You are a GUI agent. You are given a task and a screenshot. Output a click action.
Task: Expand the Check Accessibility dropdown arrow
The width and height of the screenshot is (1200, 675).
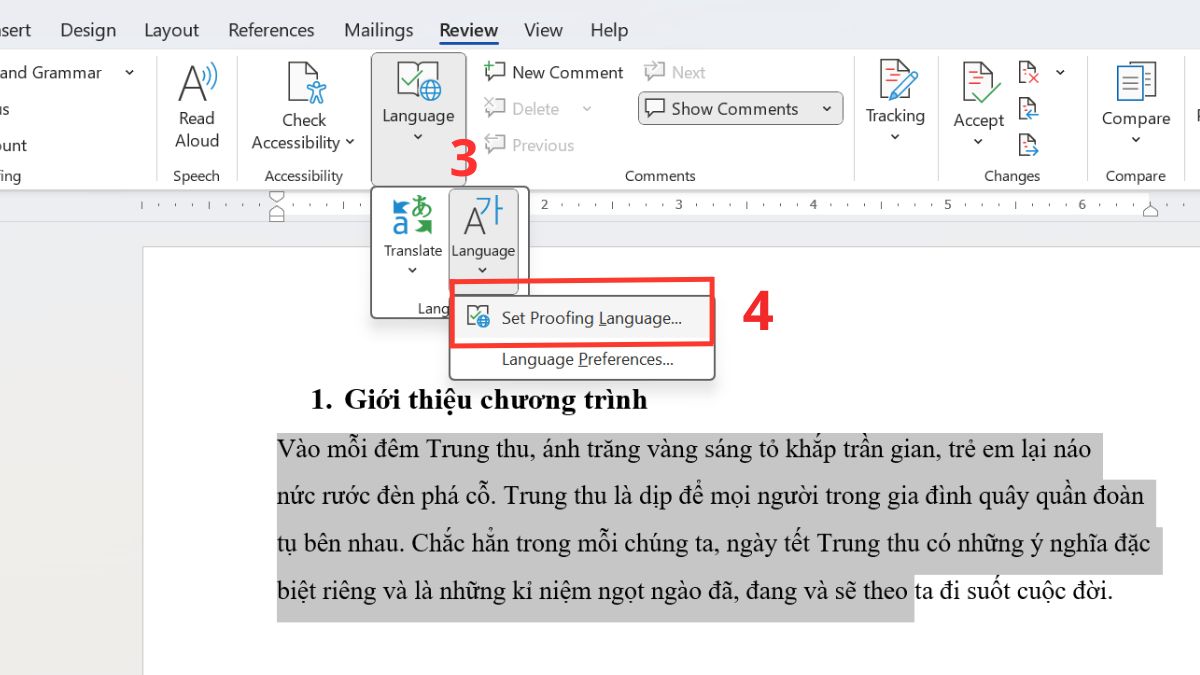350,143
